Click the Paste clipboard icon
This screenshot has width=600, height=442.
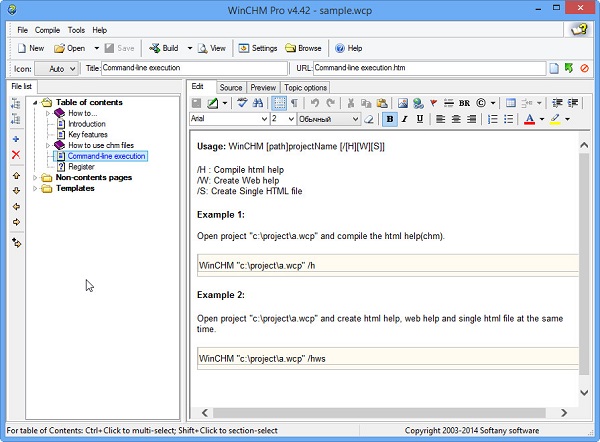382,103
